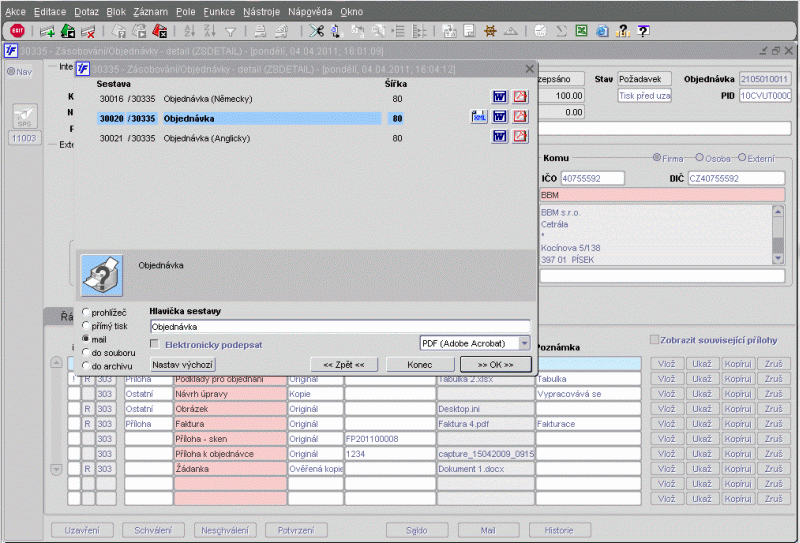Open the PDF (Adobe Acrobat) format dropdown
Screen dimensions: 800x543
point(524,343)
